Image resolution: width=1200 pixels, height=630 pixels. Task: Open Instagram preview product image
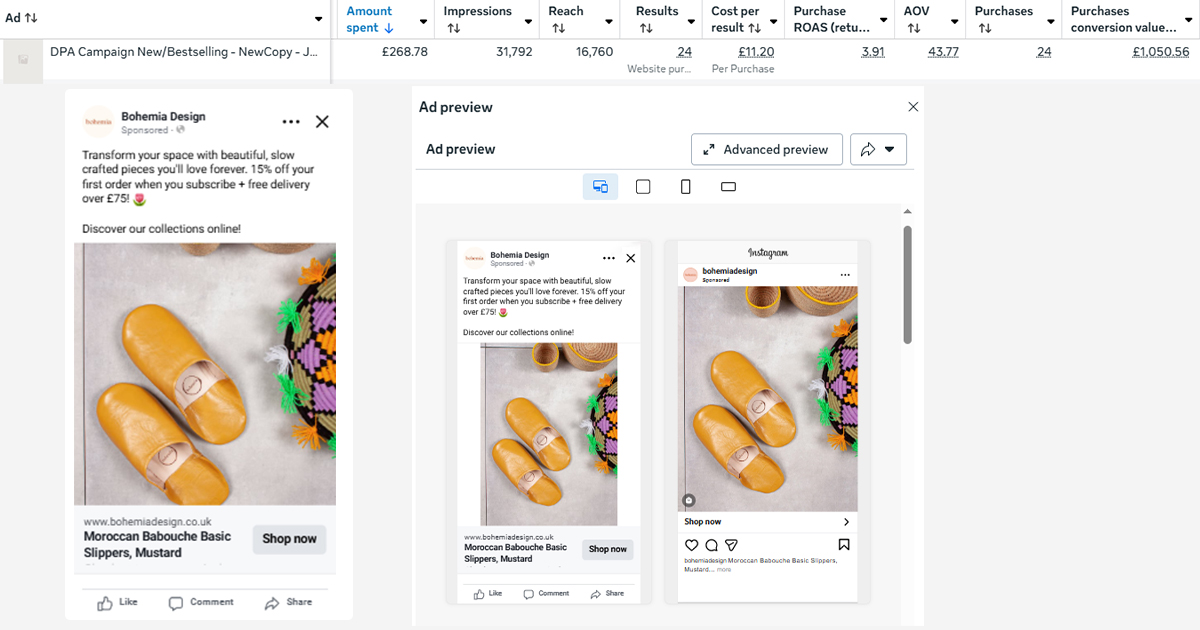point(768,399)
